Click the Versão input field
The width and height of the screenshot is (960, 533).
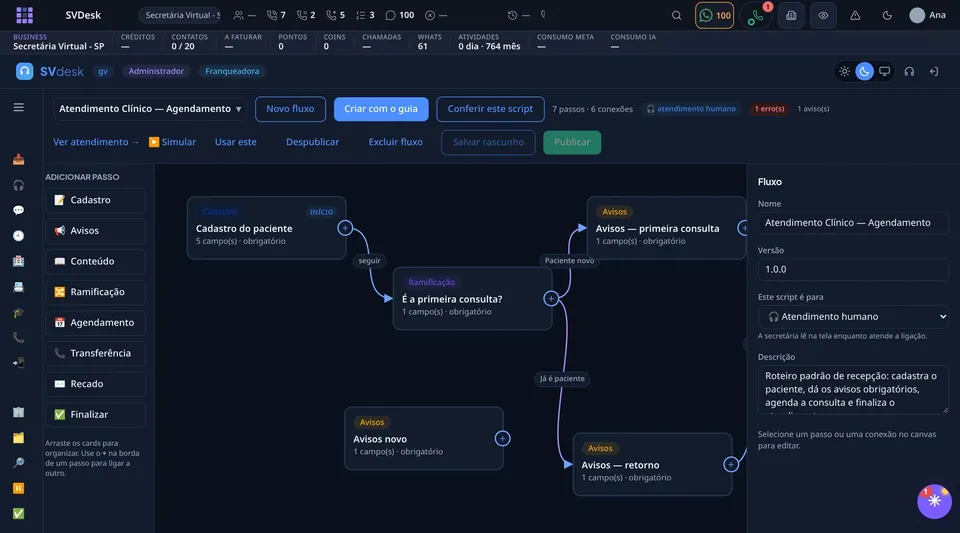[x=853, y=269]
